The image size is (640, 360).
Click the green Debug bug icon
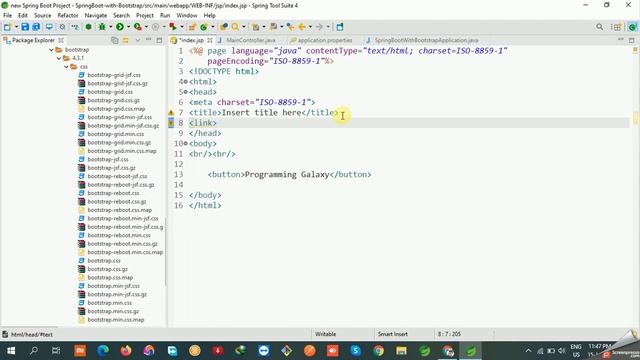click(102, 27)
